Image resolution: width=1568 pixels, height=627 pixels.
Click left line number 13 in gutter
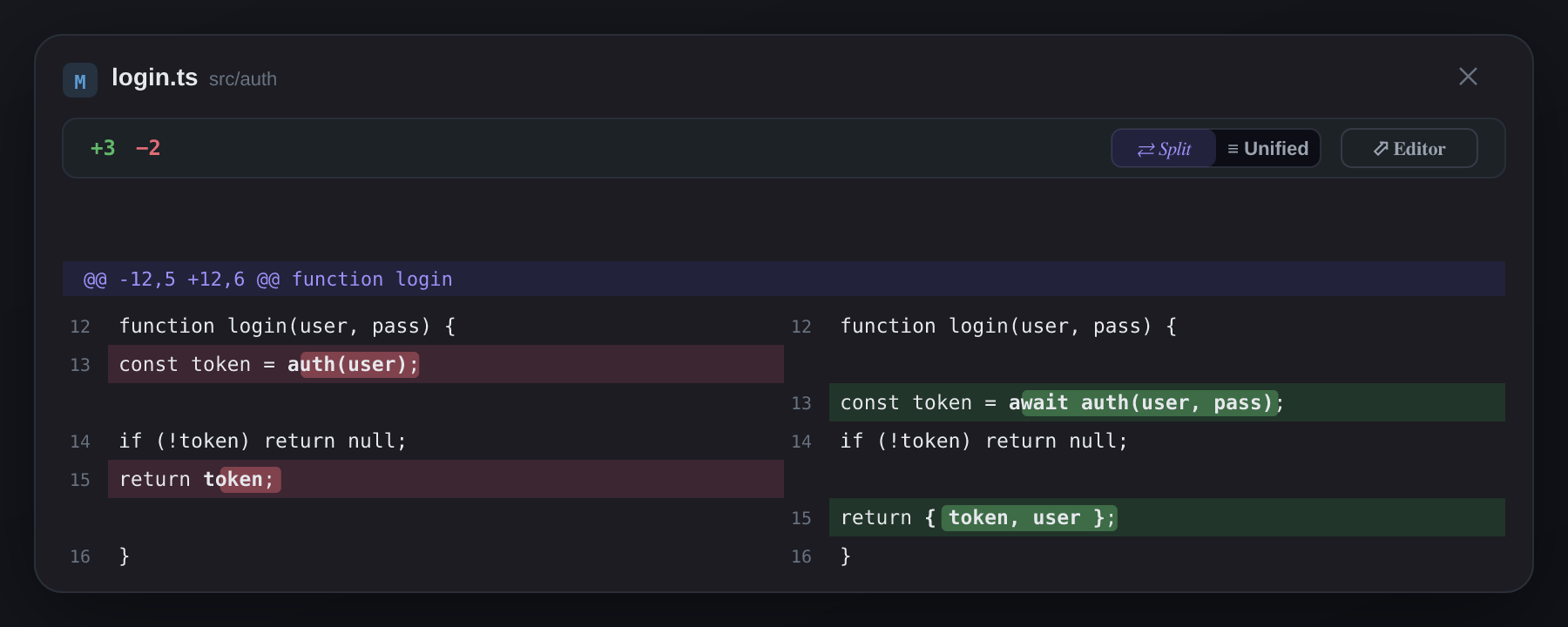[80, 365]
